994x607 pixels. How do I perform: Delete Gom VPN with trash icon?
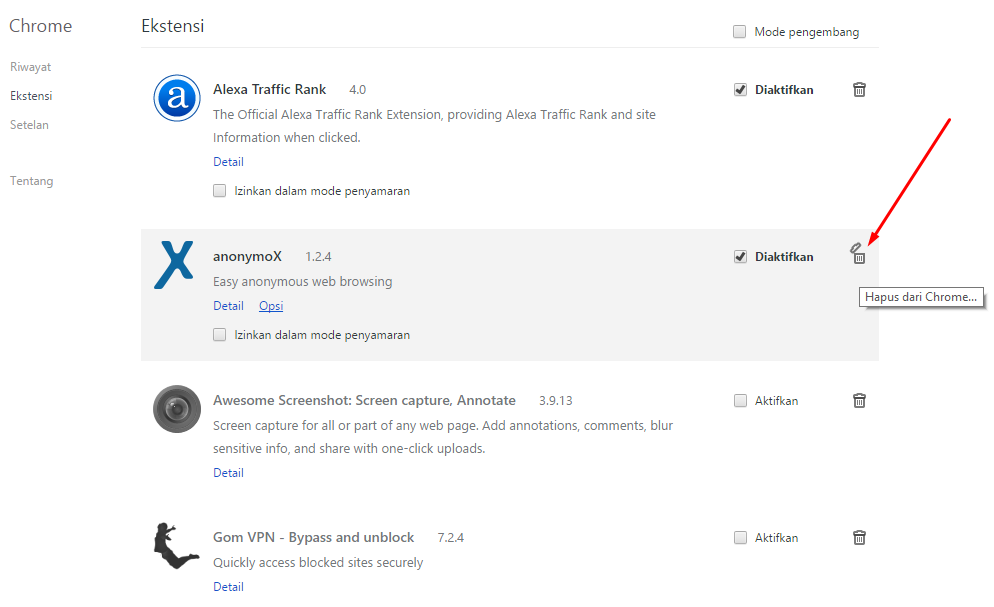tap(859, 537)
